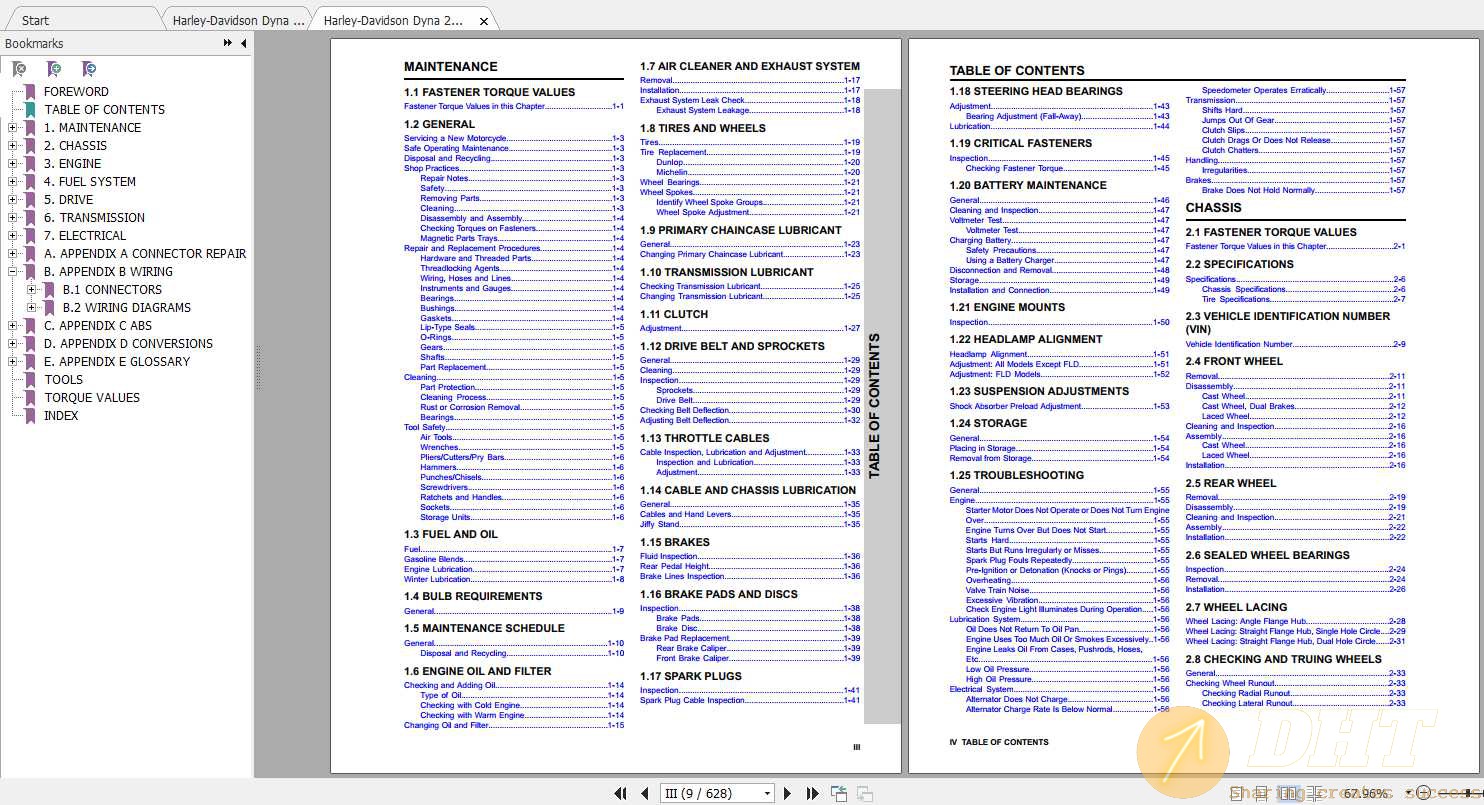Screen dimensions: 1484x805
Task: Expand the C. APPENDIX C ABS bookmark
Action: click(x=12, y=326)
